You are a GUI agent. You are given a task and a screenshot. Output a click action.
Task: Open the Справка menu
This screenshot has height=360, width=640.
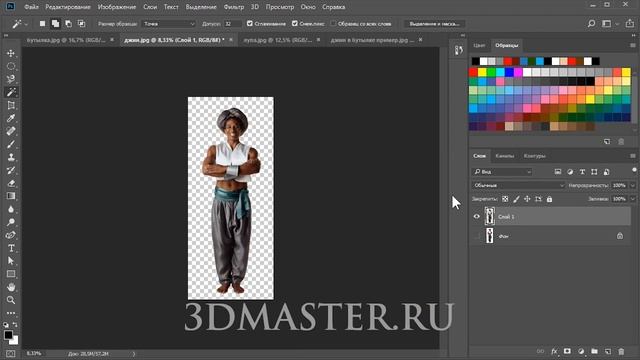333,7
